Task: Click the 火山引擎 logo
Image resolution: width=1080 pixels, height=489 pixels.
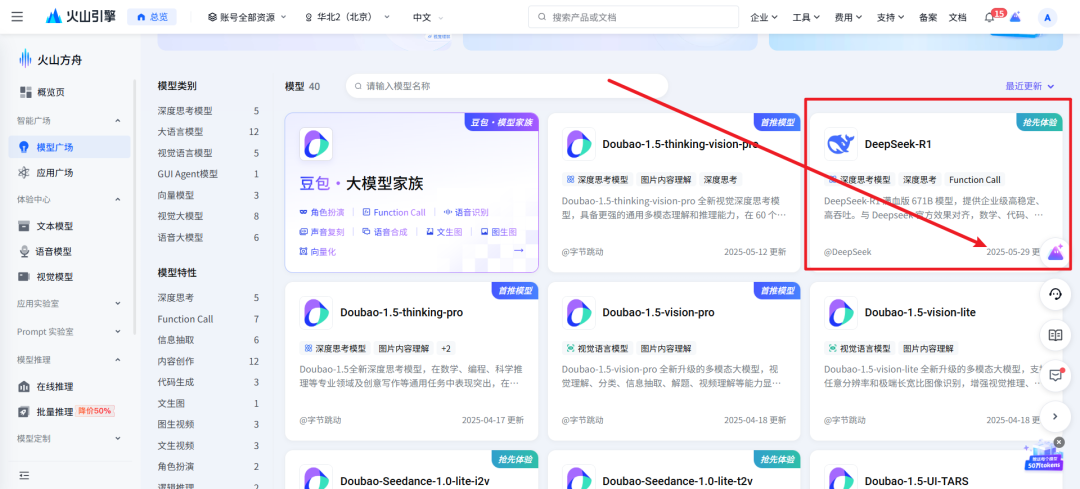Action: click(x=81, y=17)
